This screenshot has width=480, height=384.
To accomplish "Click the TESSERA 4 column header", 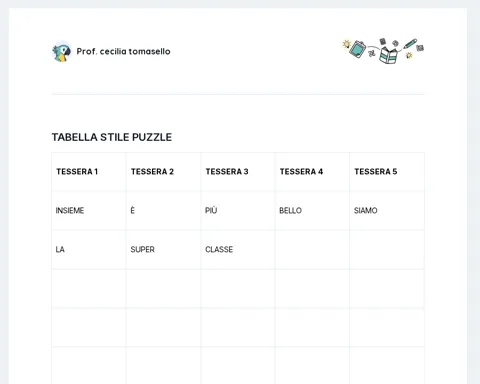I will point(312,172).
